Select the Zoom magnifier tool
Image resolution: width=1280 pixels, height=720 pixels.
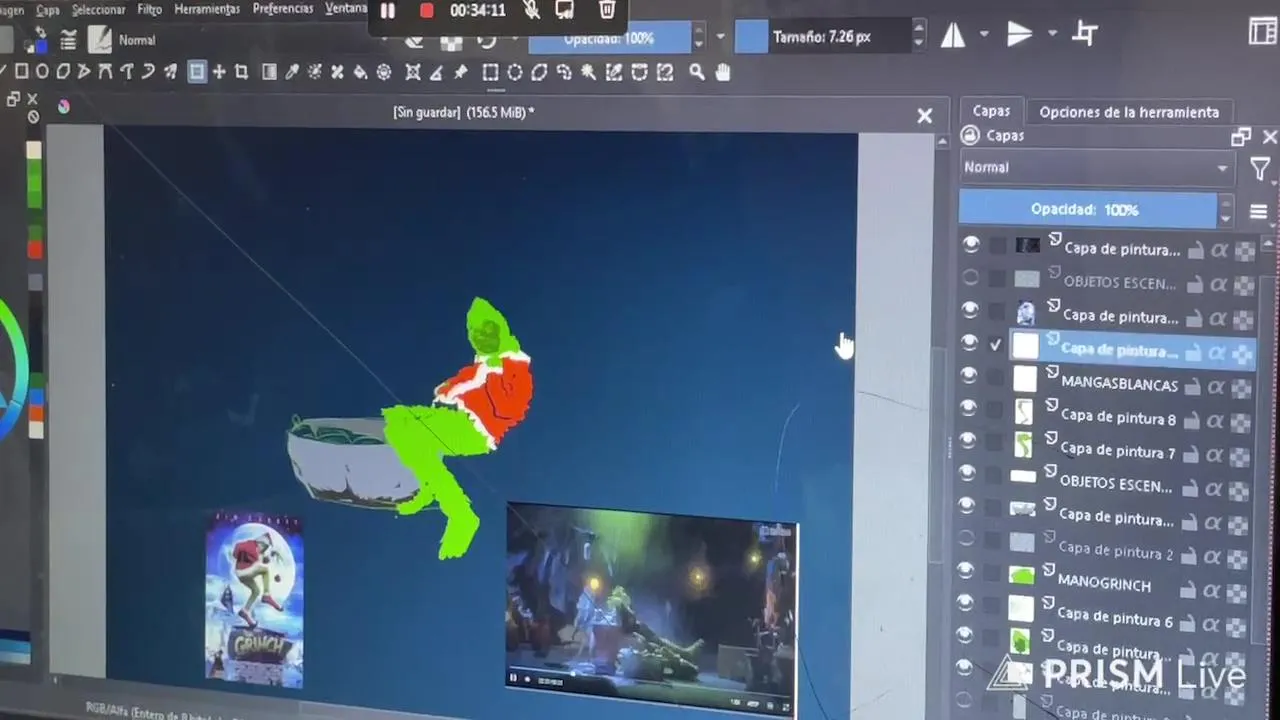coord(697,72)
